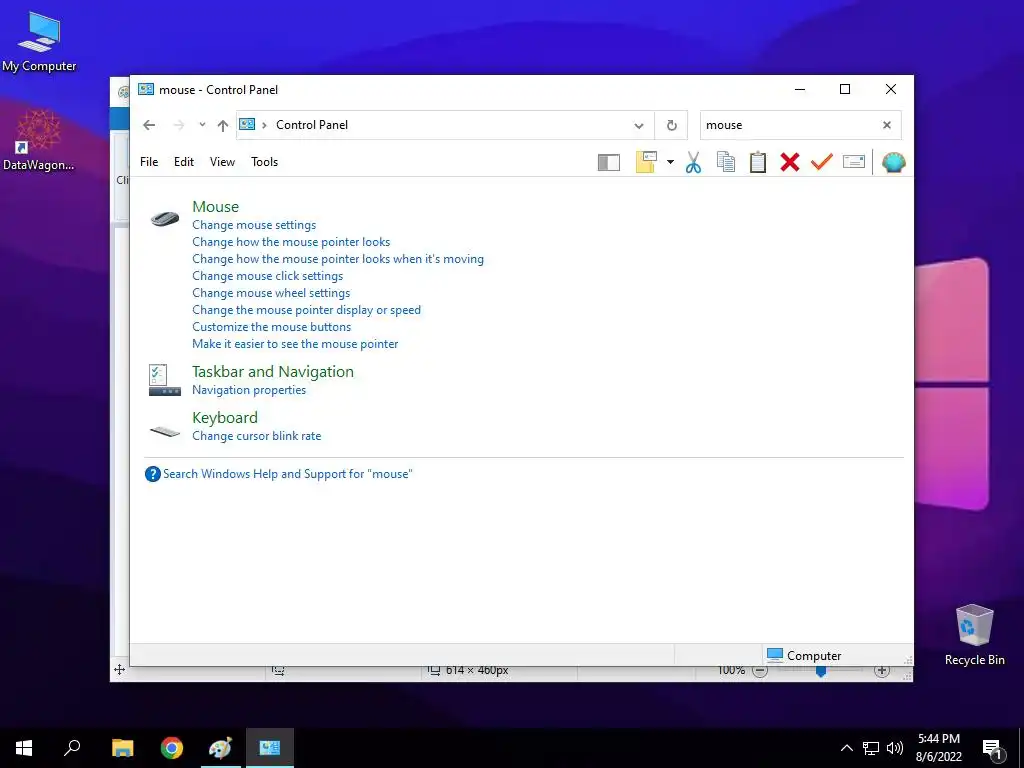Click the Control Panel breadcrumb in address bar
The image size is (1024, 768).
coord(312,125)
